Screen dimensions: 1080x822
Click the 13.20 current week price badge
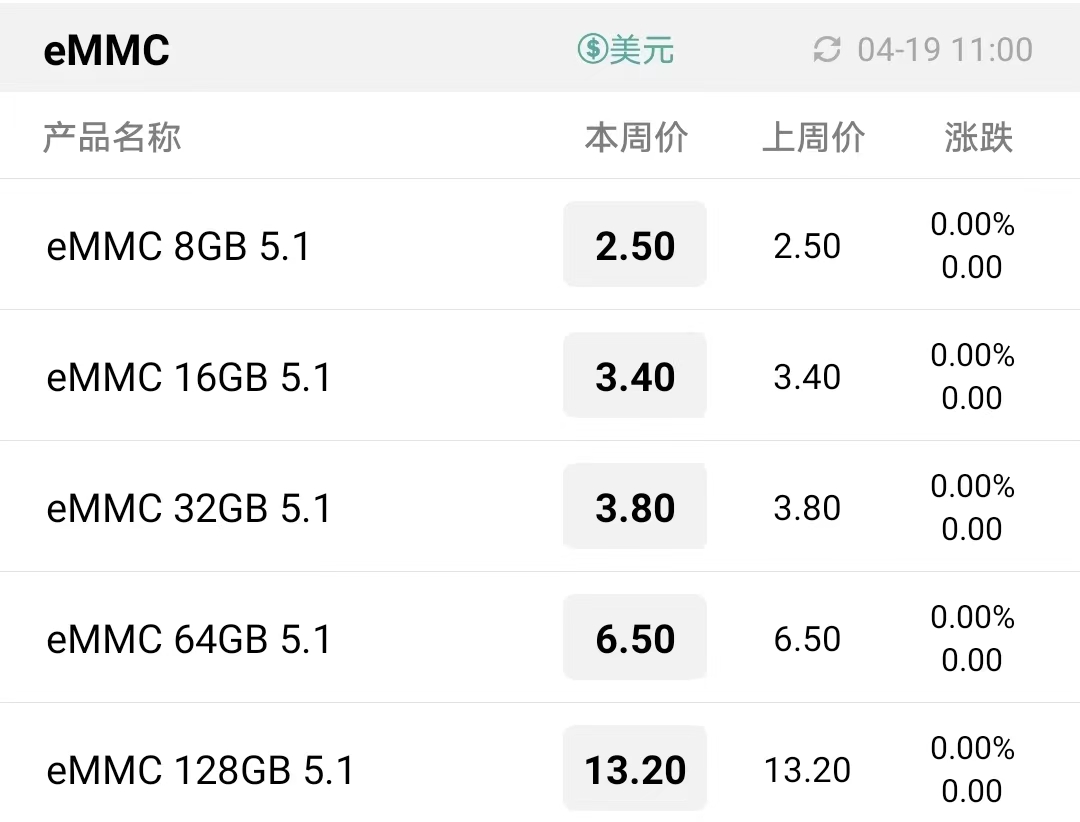tap(635, 768)
